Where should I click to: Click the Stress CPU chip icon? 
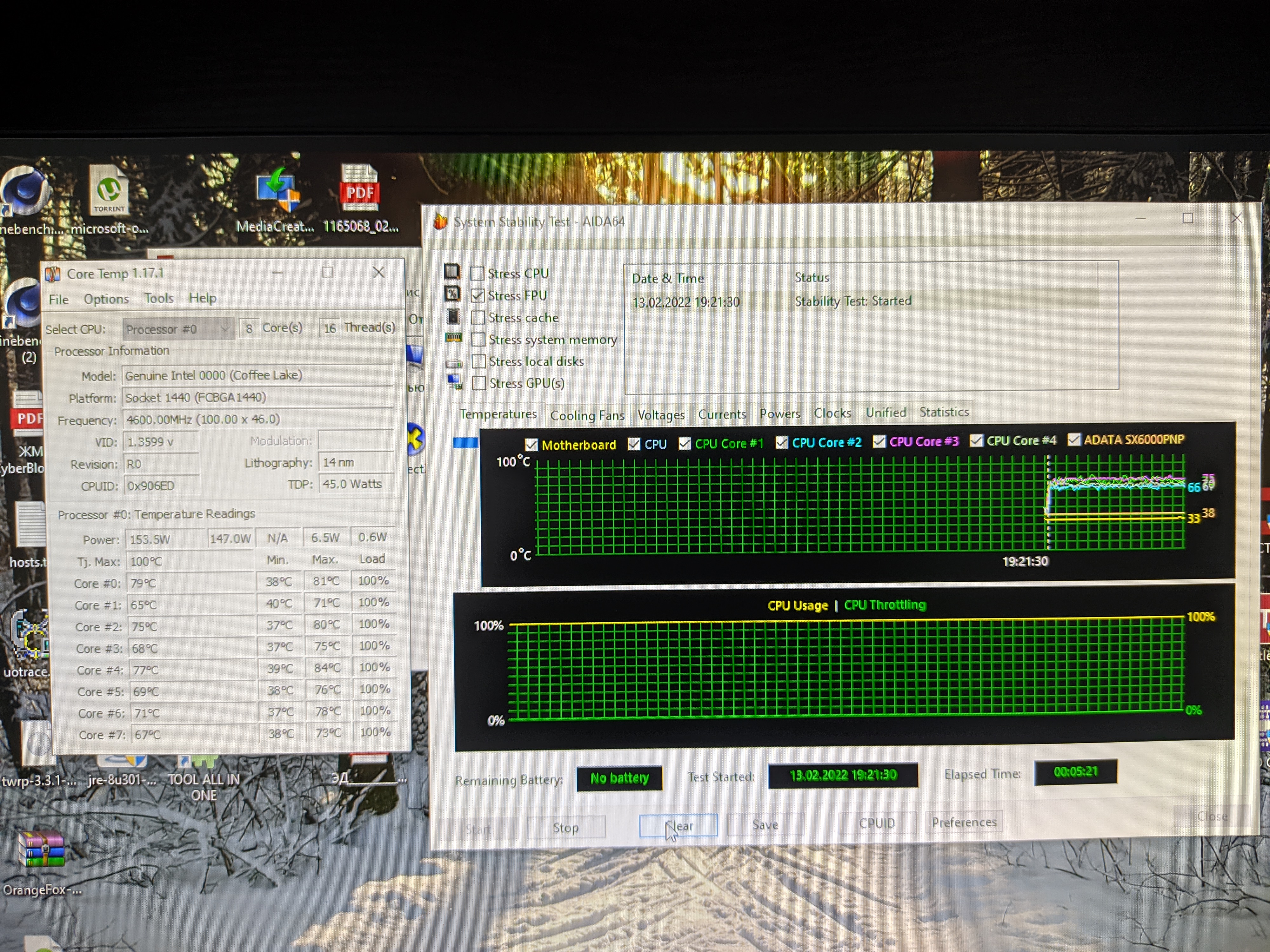point(452,271)
